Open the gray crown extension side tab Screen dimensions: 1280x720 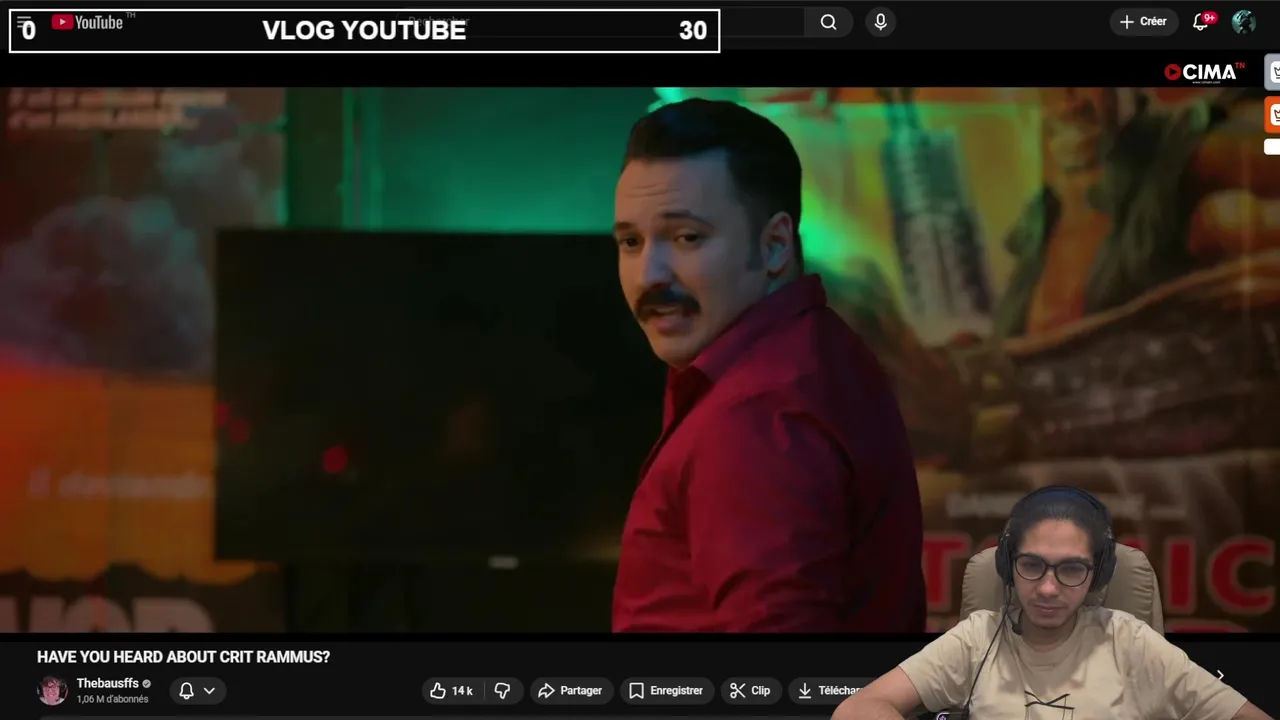coord(1274,72)
